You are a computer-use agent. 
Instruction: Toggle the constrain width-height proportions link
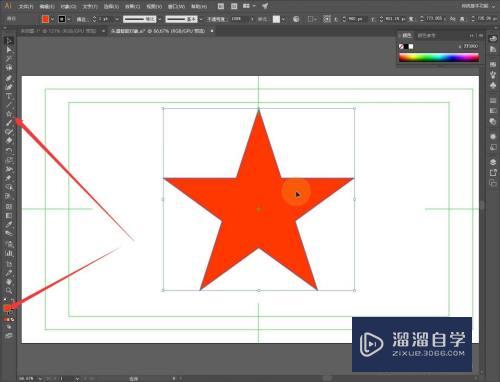pyautogui.click(x=452, y=19)
